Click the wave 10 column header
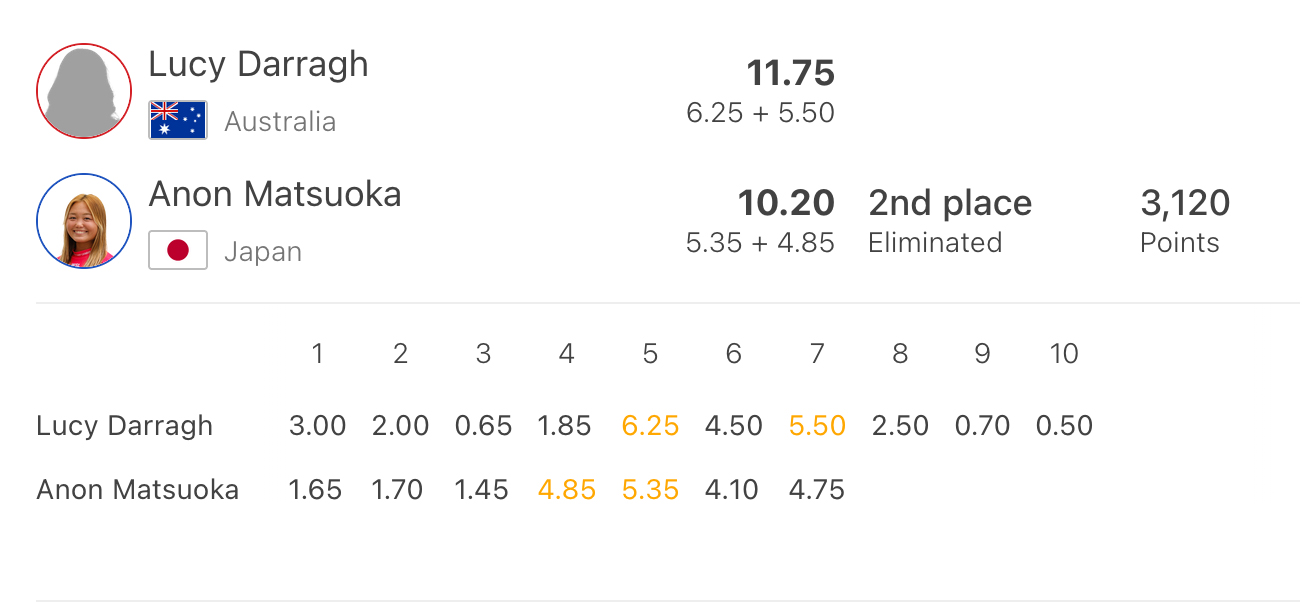 [1064, 353]
